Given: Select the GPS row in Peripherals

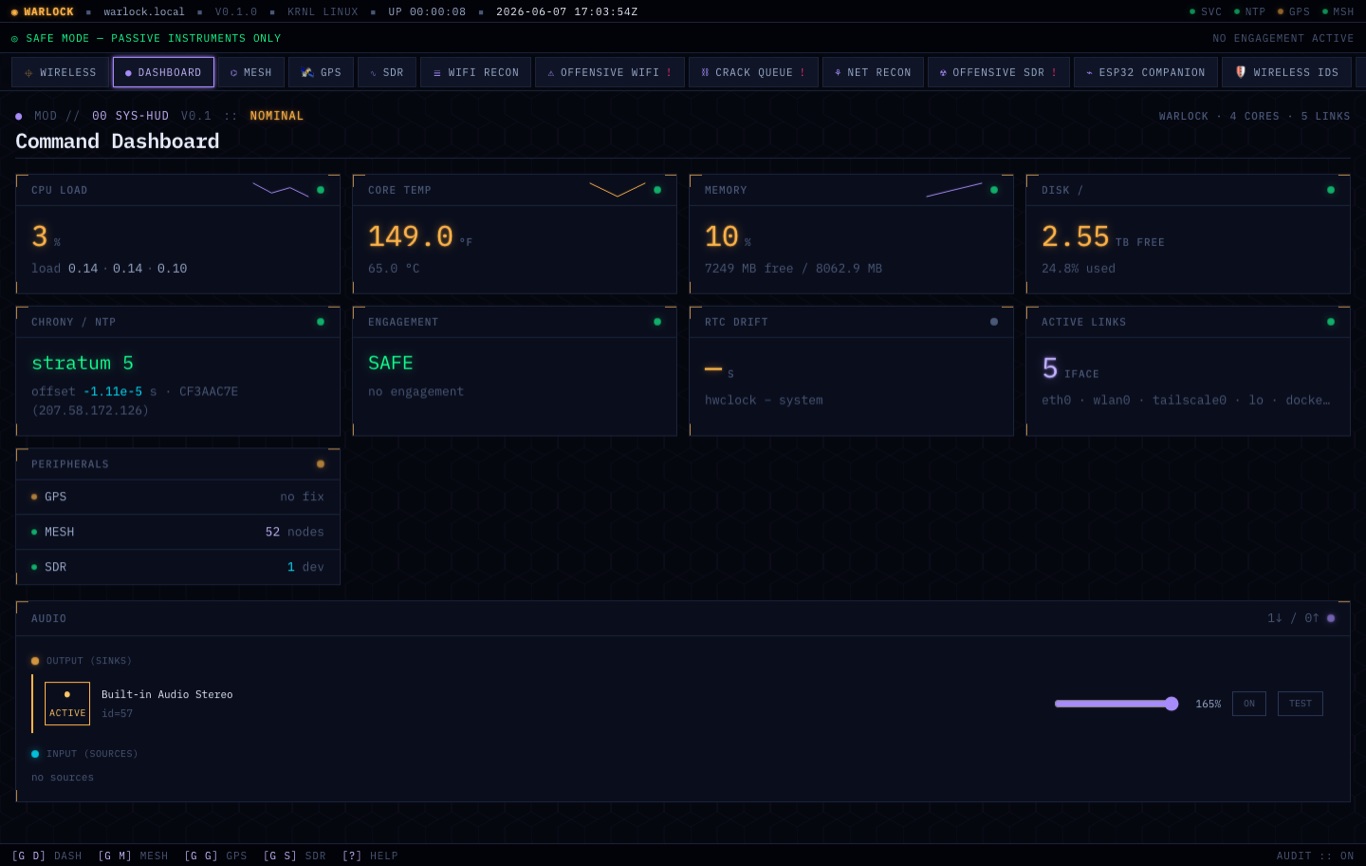Looking at the screenshot, I should click(178, 497).
